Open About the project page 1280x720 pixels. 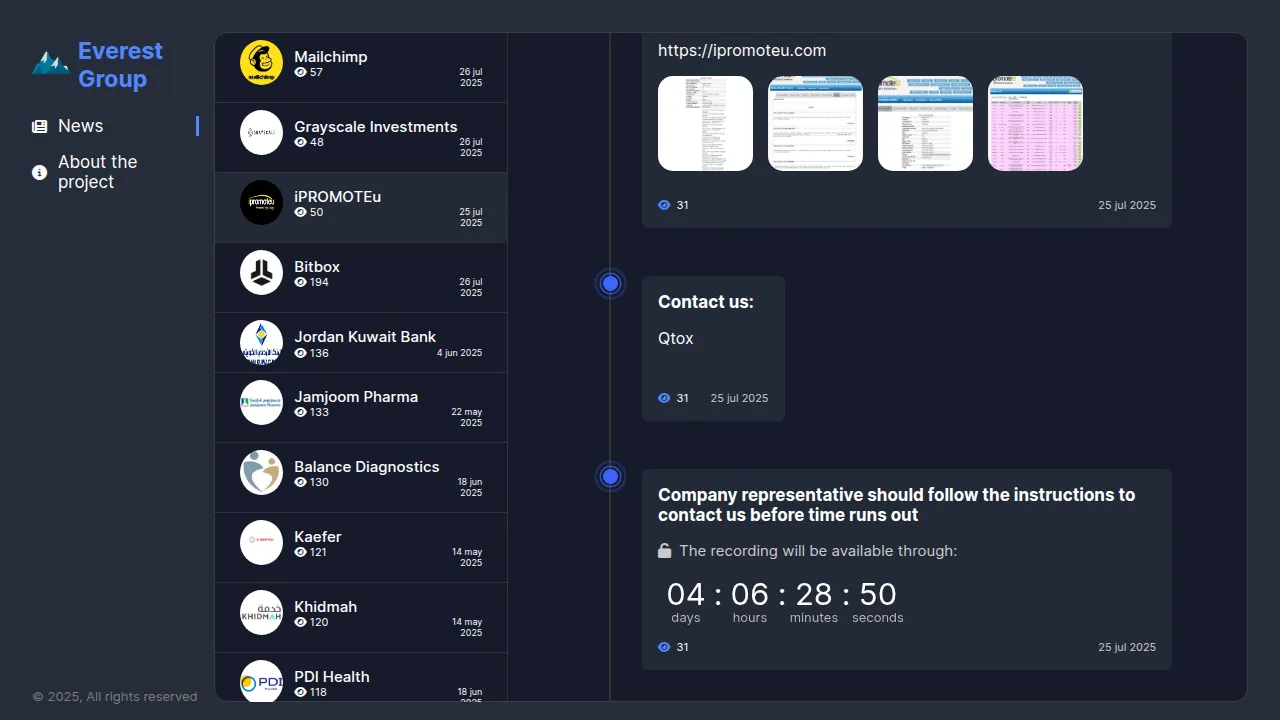point(97,172)
